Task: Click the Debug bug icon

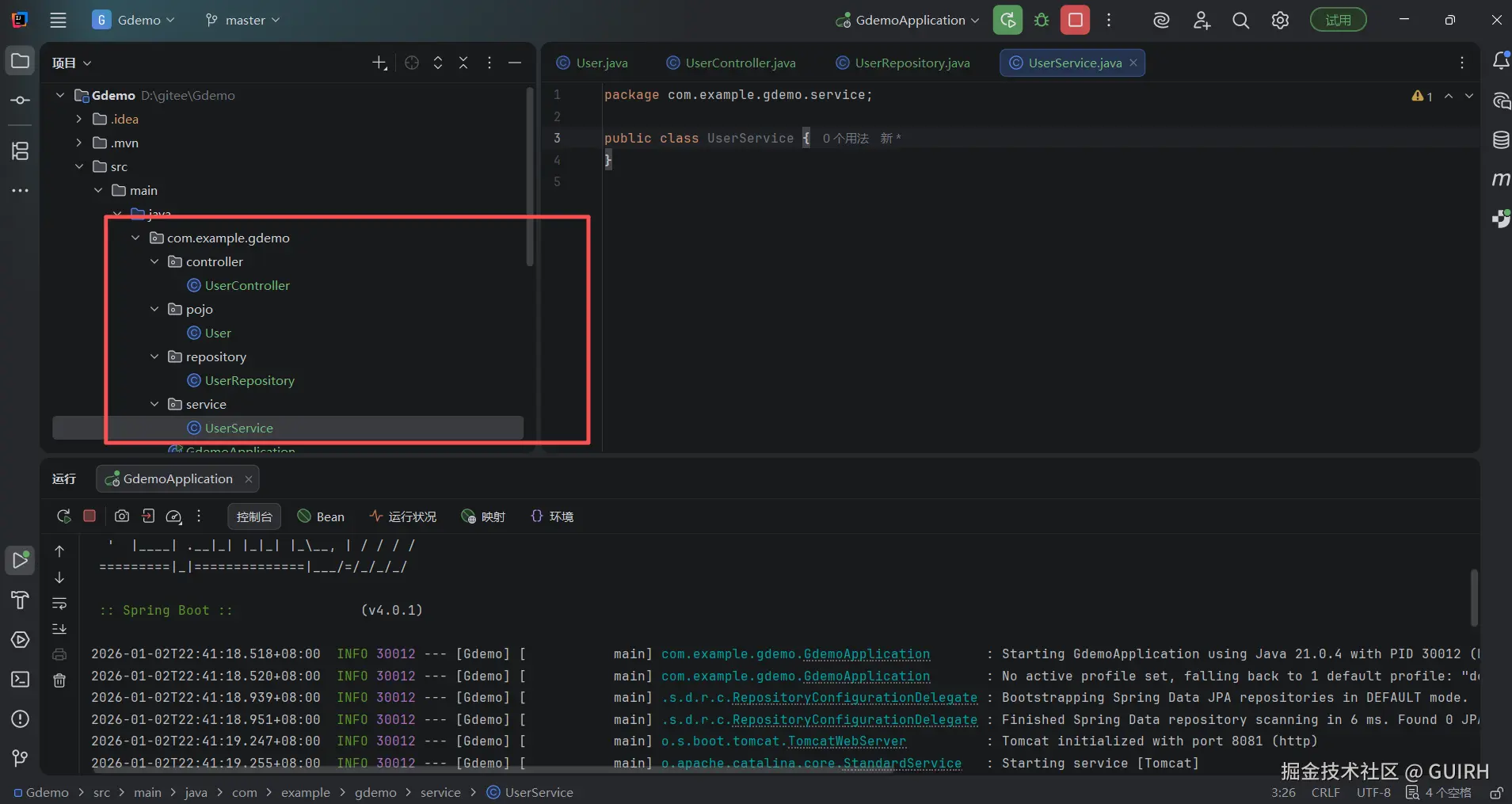Action: pos(1042,21)
